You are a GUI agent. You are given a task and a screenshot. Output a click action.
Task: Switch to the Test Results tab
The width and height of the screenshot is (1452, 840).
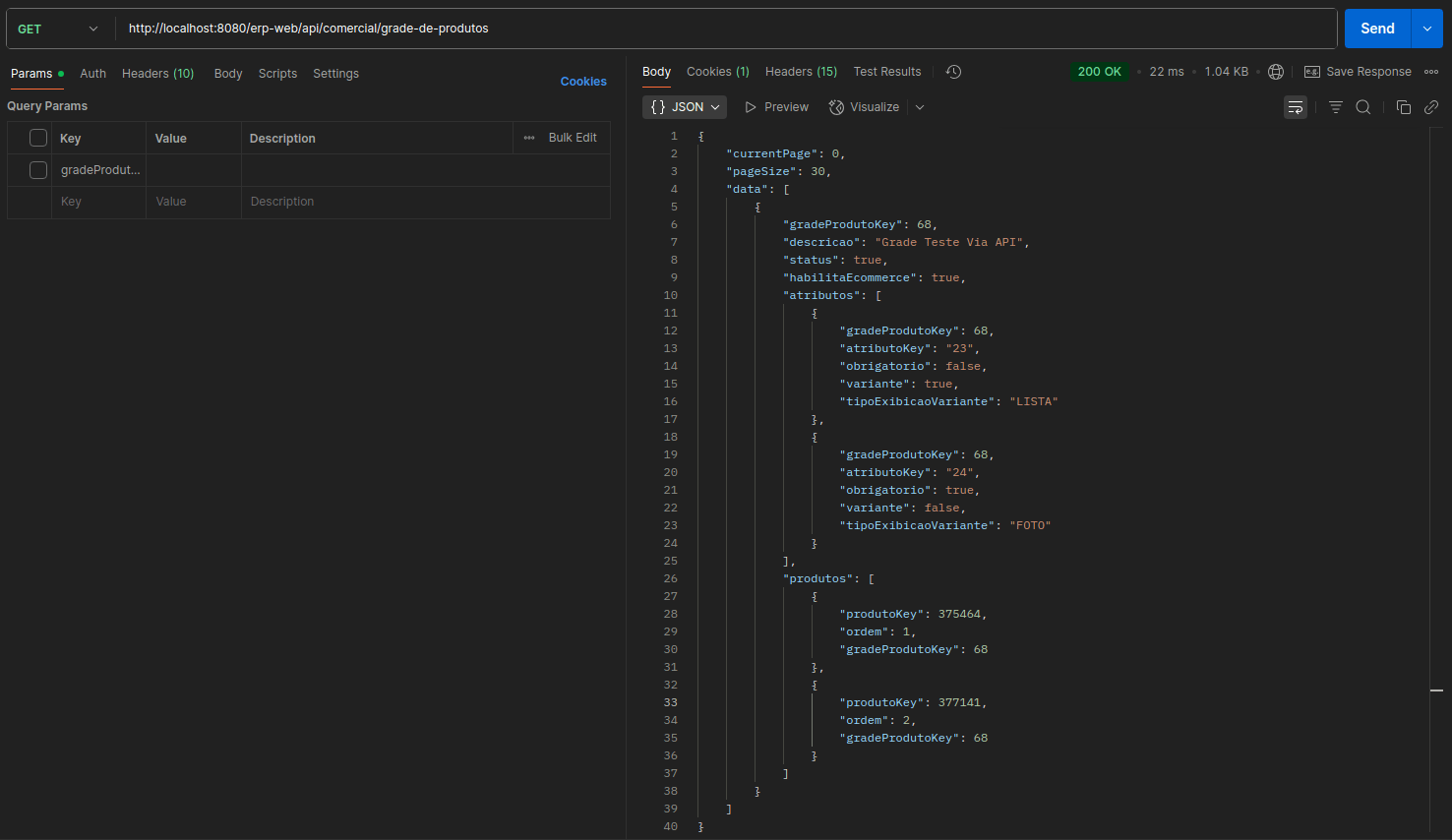887,72
